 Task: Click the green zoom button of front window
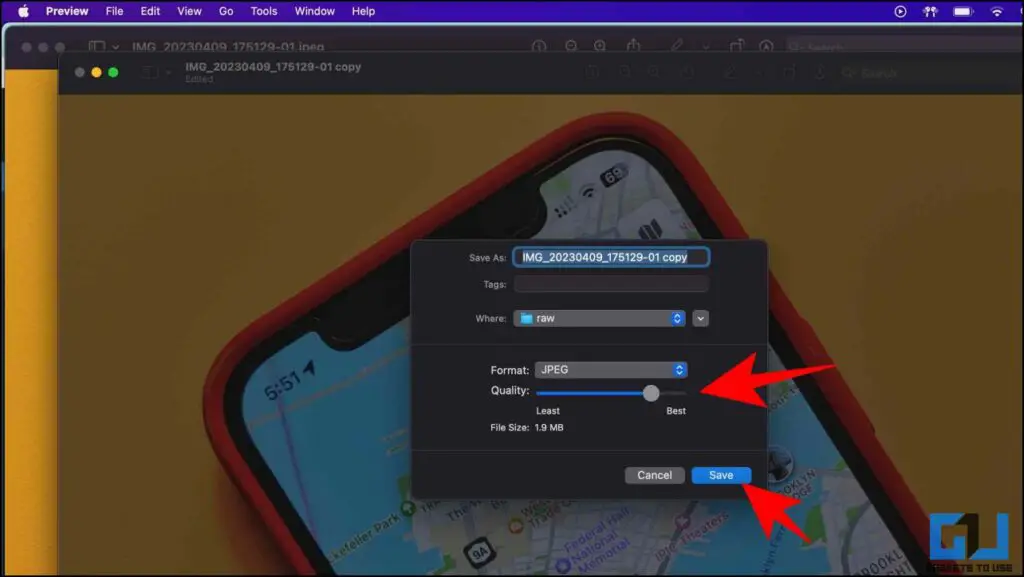pyautogui.click(x=113, y=72)
